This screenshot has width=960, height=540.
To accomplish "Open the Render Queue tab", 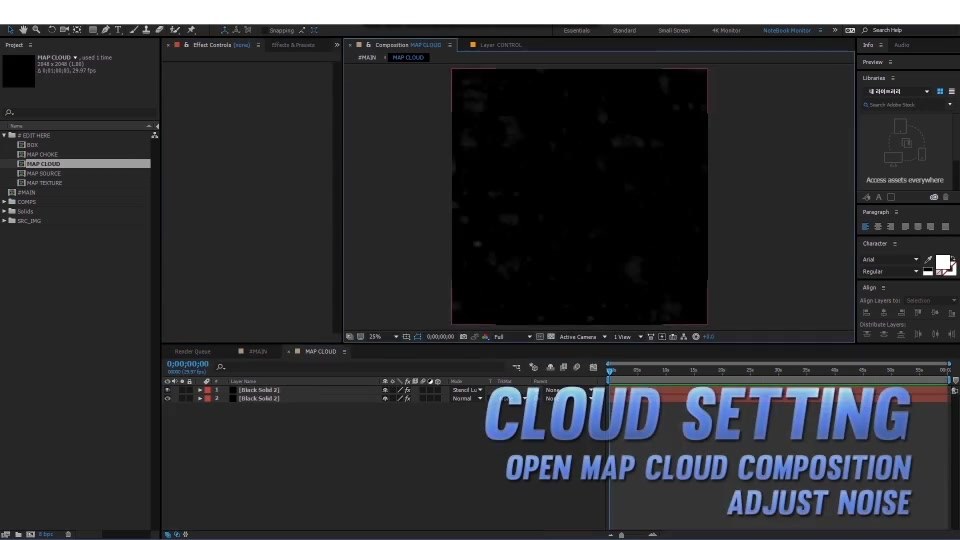I will [x=192, y=351].
